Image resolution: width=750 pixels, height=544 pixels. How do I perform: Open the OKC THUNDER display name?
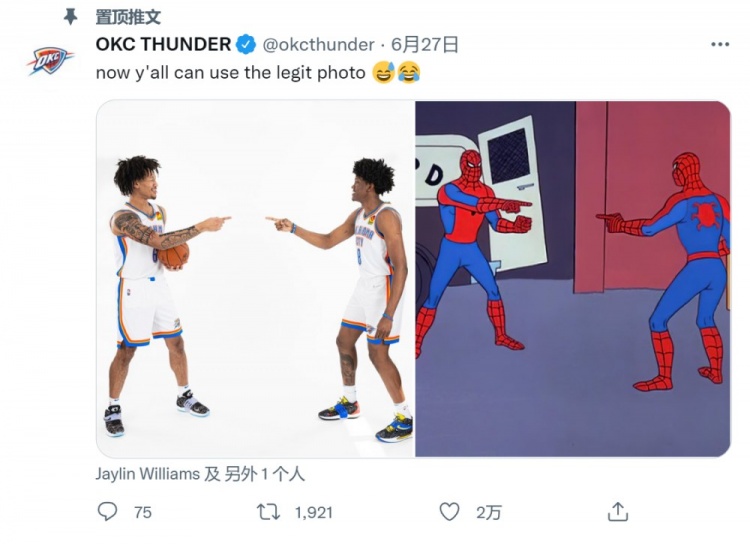[163, 44]
